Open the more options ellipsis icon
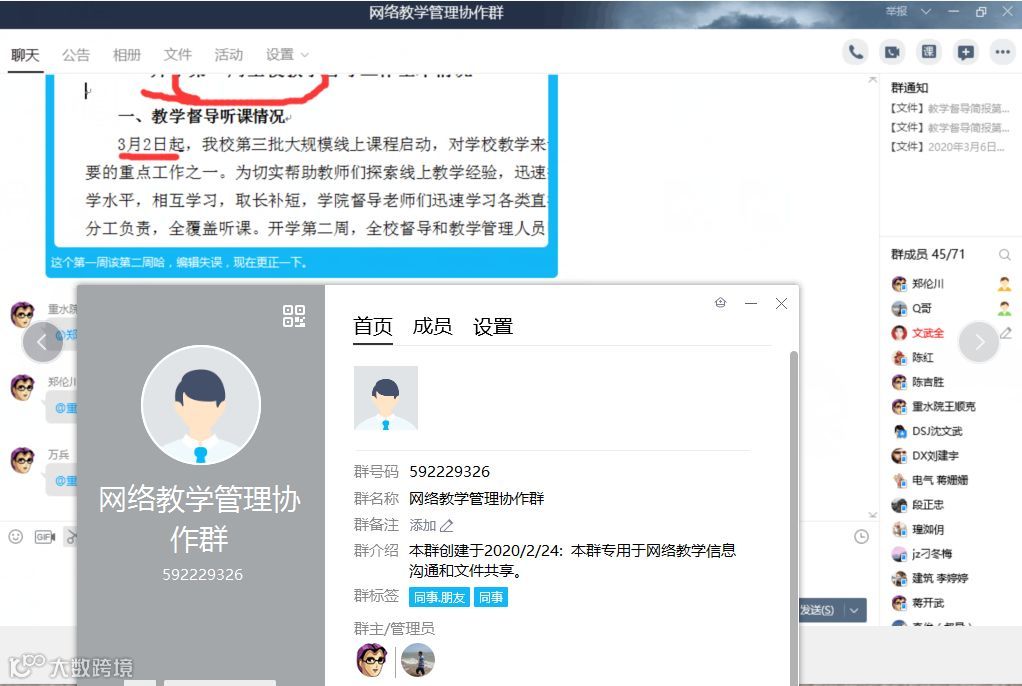Viewport: 1022px width, 686px height. pyautogui.click(x=1002, y=52)
